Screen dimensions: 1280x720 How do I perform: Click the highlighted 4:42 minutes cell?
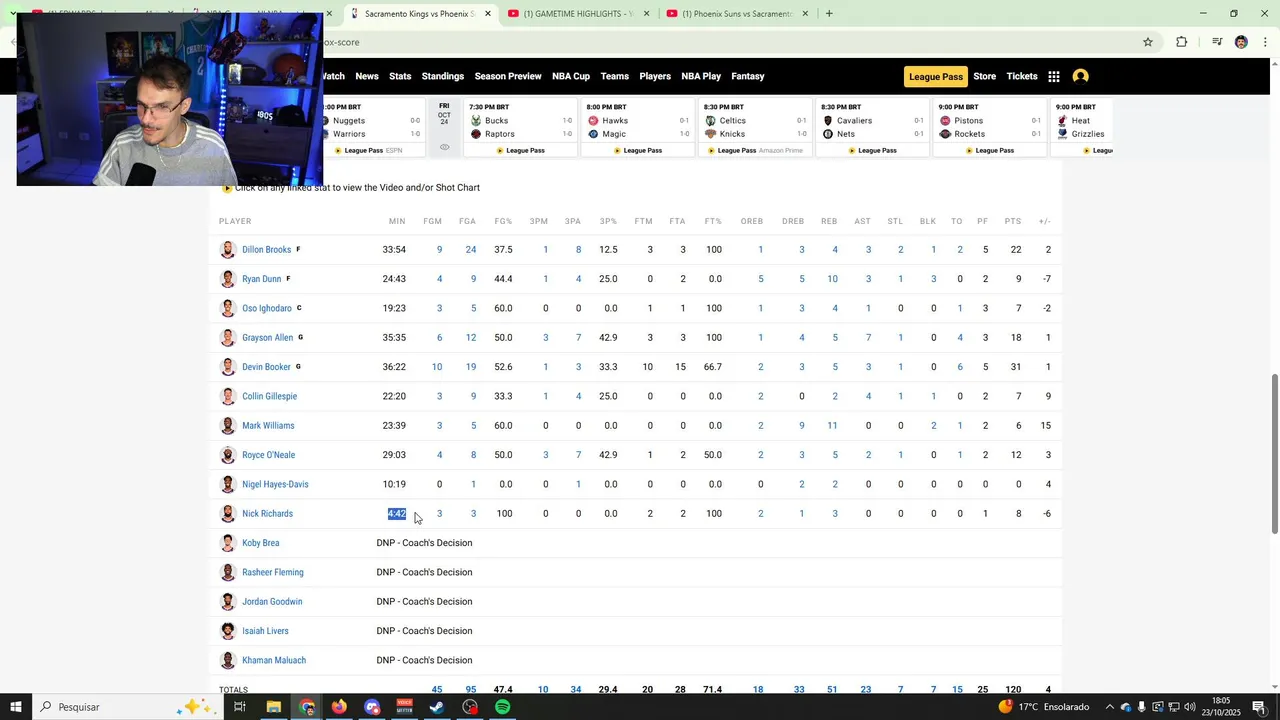(x=397, y=514)
